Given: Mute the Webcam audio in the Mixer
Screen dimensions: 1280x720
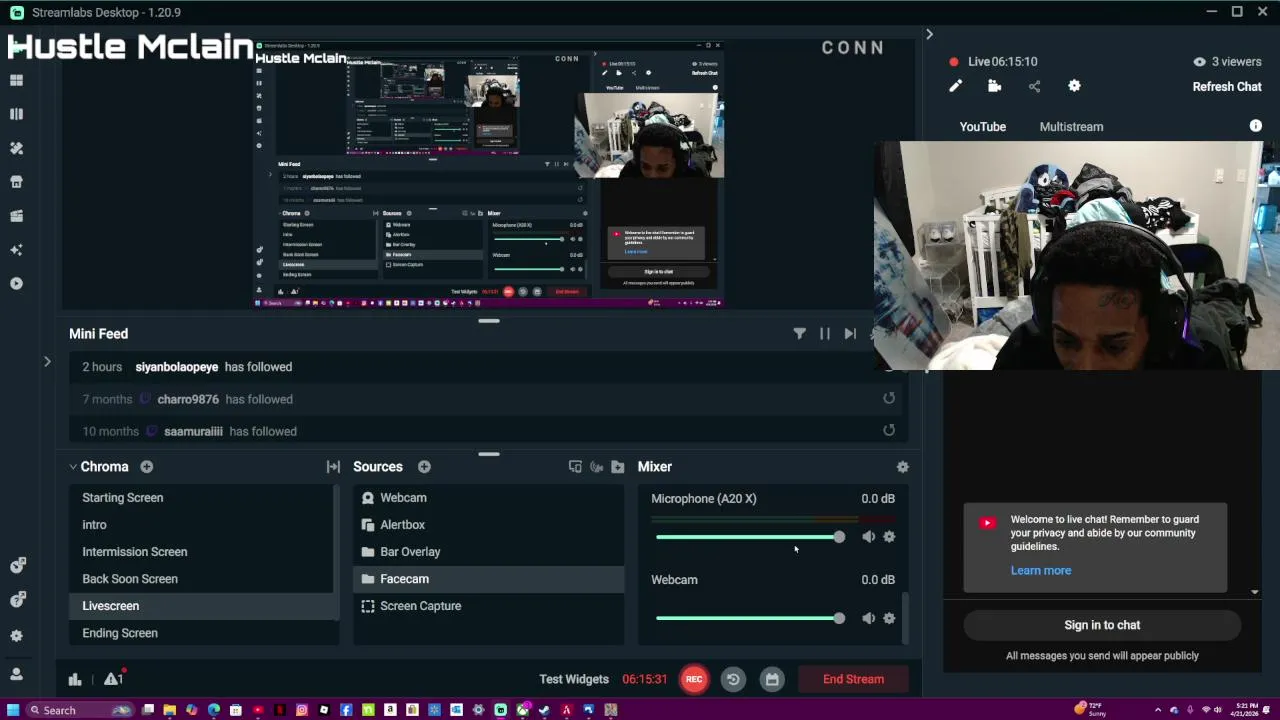Looking at the screenshot, I should pyautogui.click(x=868, y=618).
